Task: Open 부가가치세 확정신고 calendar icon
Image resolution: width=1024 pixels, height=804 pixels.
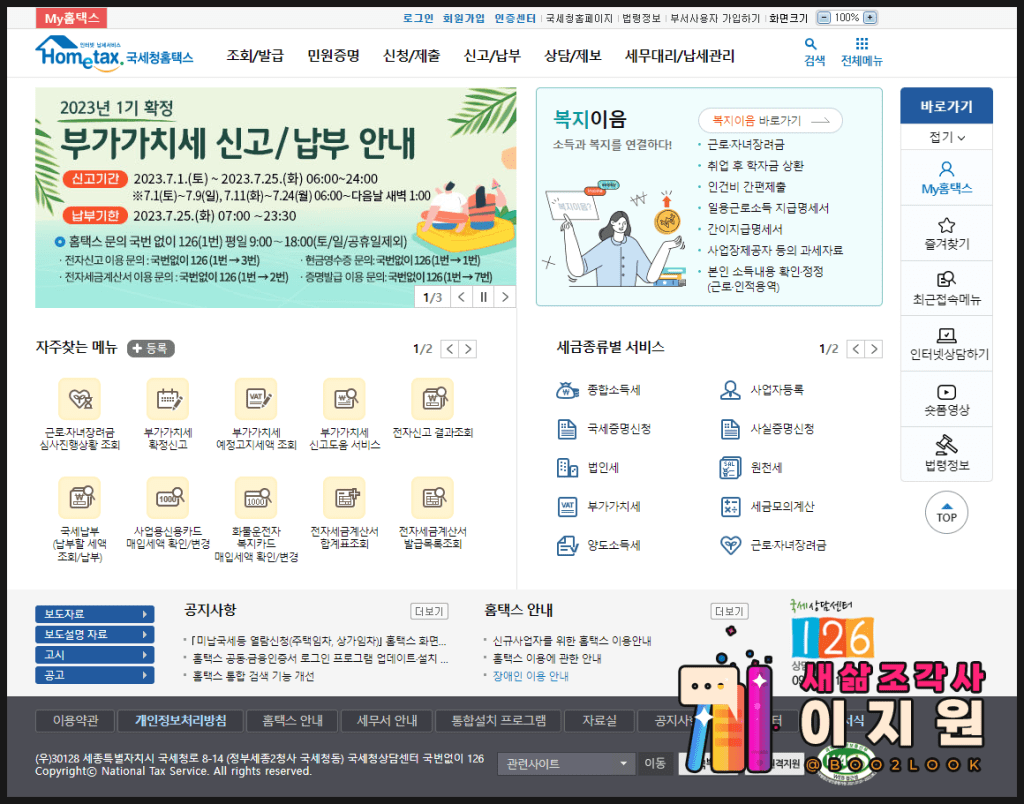Action: (167, 399)
